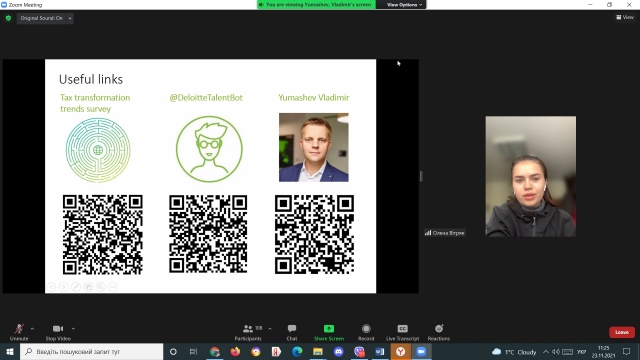This screenshot has width=640, height=360.
Task: Open the Participants panel
Action: pos(248,332)
